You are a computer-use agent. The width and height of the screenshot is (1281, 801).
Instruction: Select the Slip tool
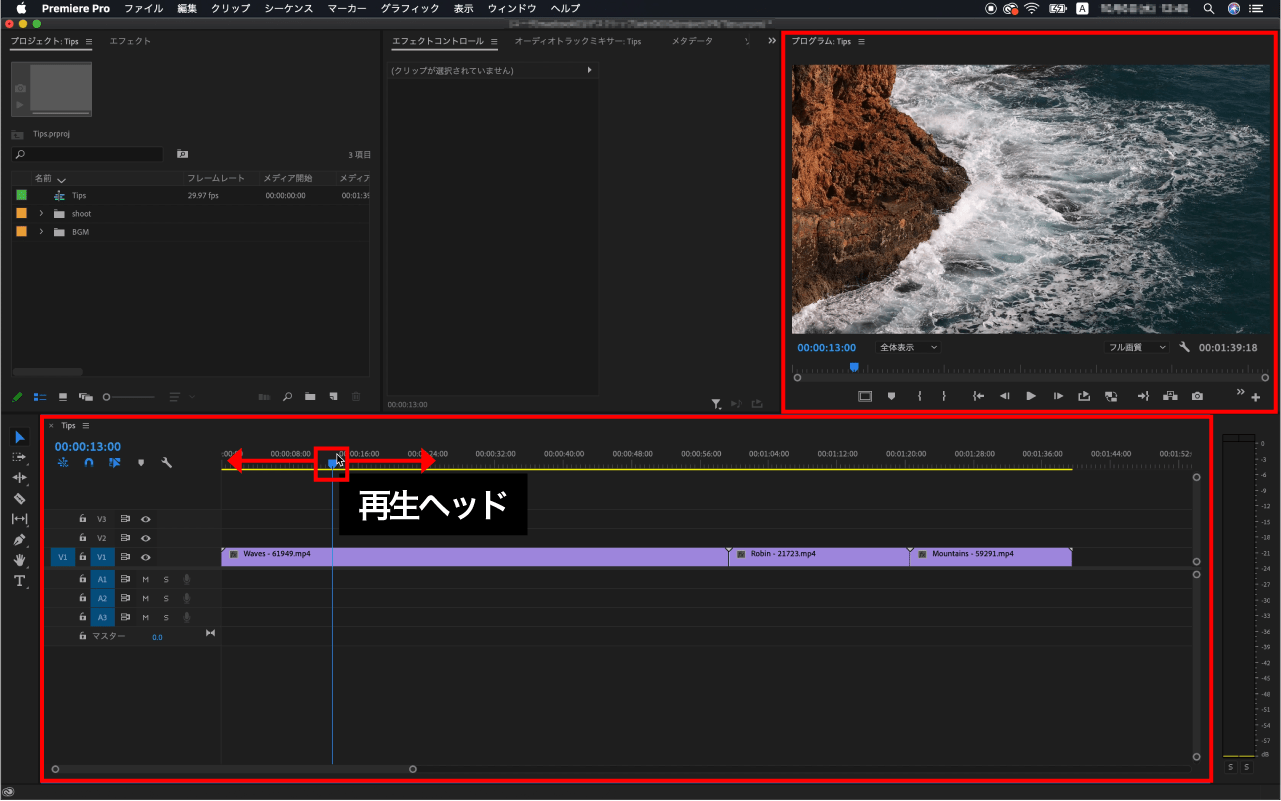click(x=20, y=519)
